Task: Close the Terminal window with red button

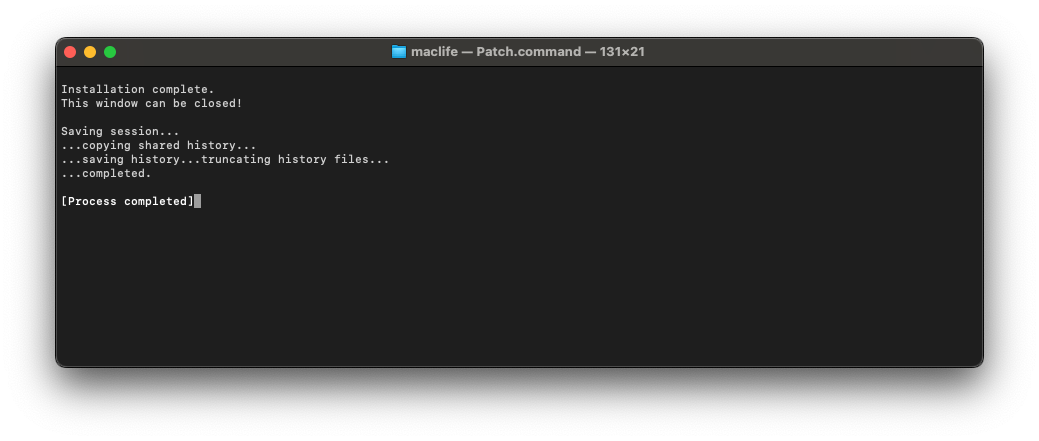Action: pyautogui.click(x=70, y=52)
